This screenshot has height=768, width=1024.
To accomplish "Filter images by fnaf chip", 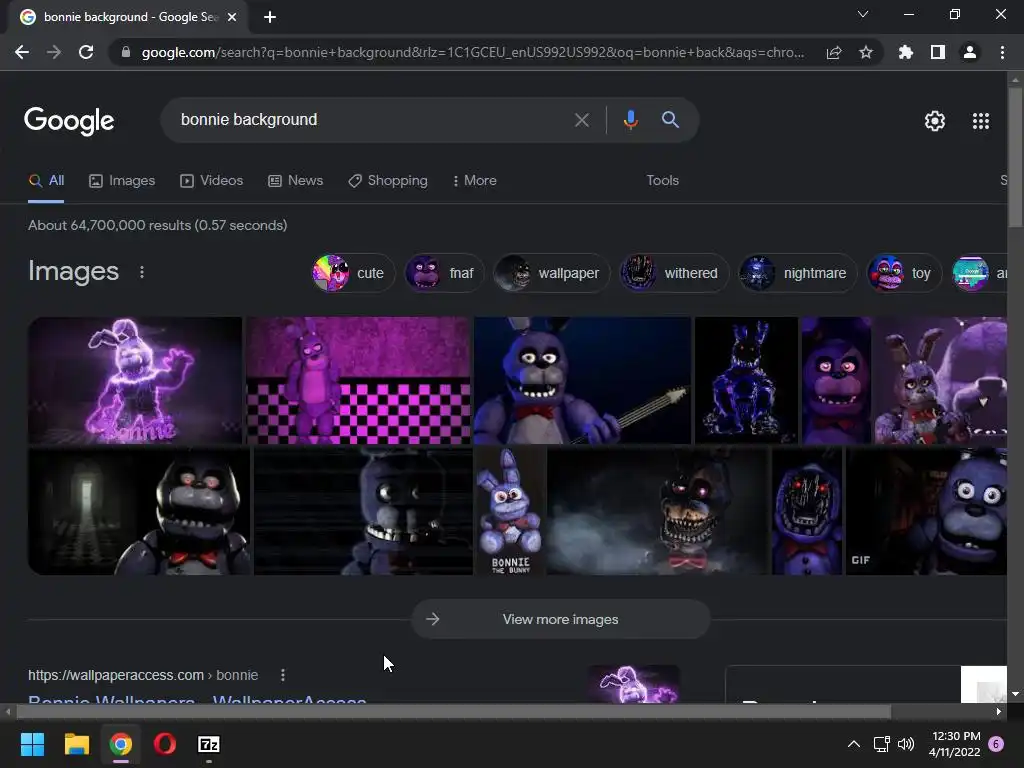I will coord(443,273).
